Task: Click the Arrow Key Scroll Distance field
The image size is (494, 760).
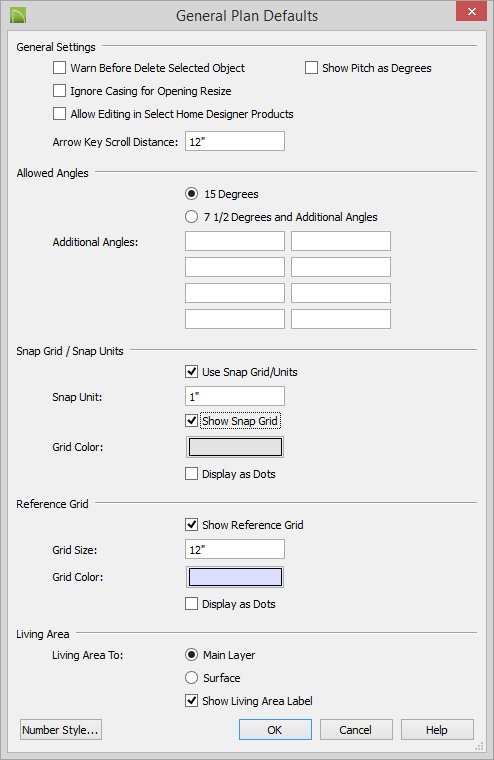Action: (235, 142)
